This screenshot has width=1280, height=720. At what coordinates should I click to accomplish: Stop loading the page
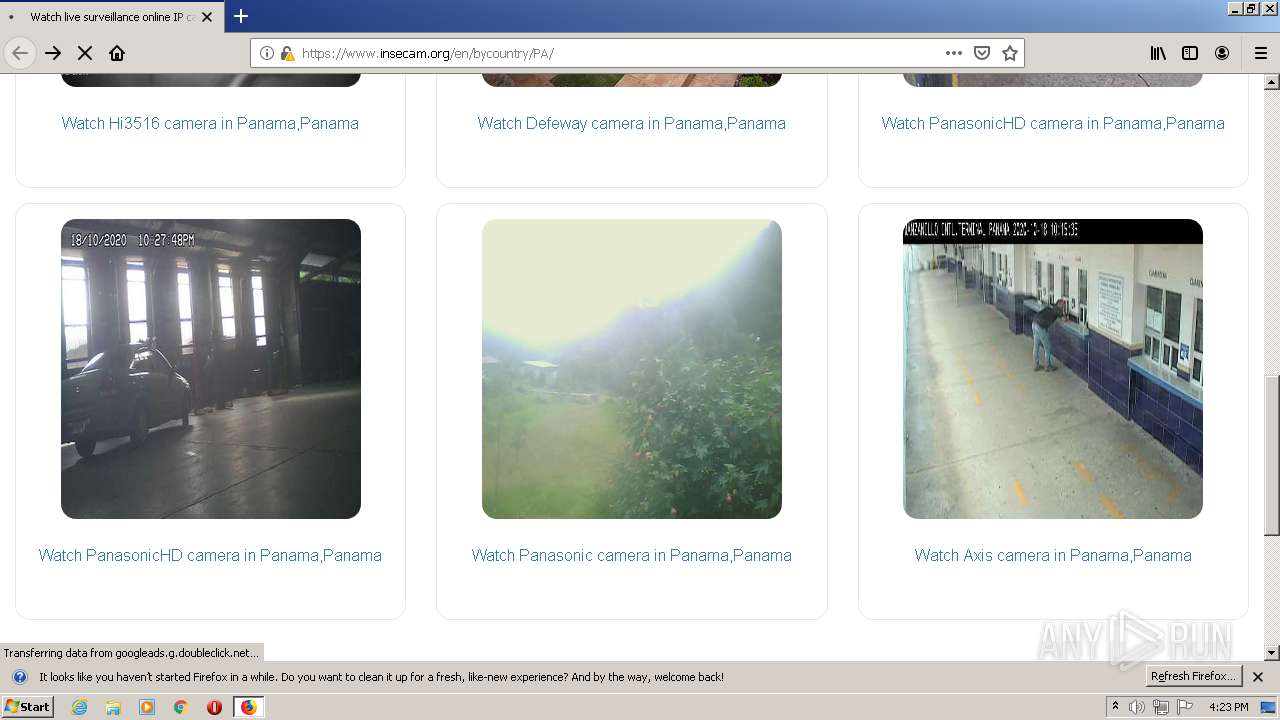(85, 53)
